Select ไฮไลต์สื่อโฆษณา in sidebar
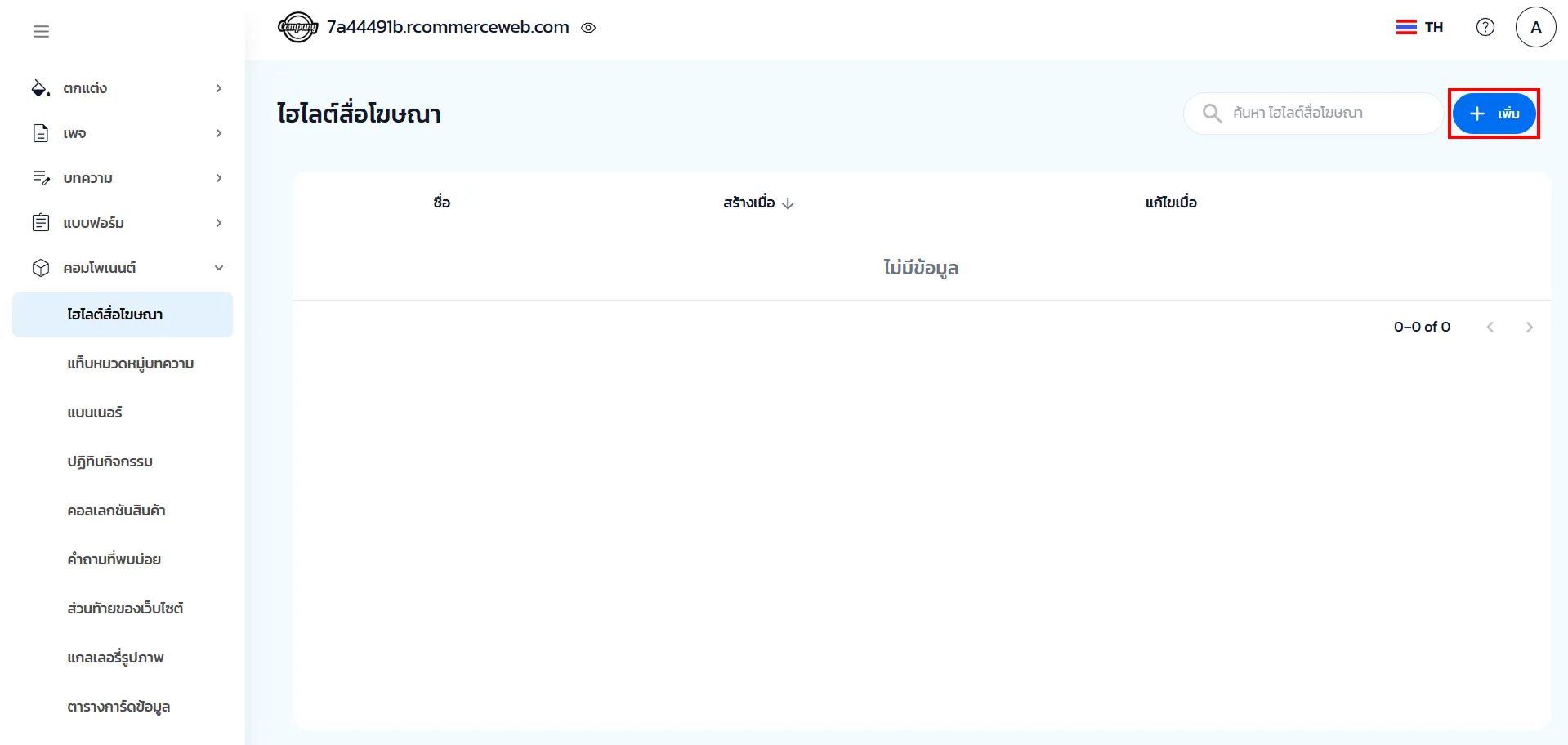The width and height of the screenshot is (1568, 745). [123, 315]
